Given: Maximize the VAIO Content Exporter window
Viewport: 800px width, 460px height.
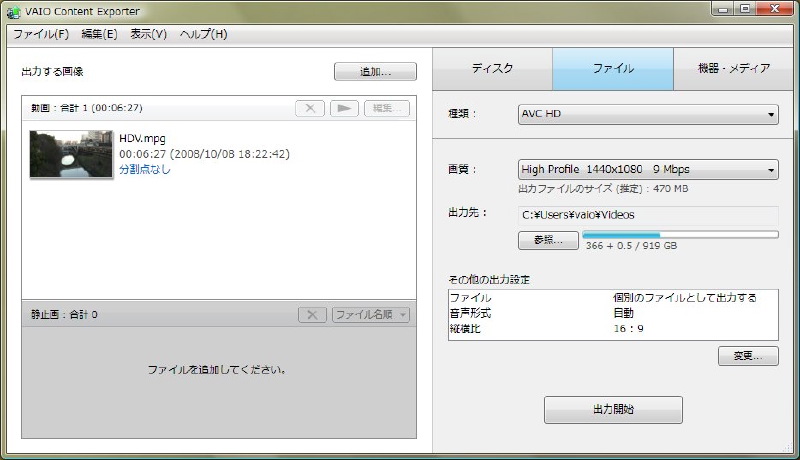Looking at the screenshot, I should click(x=745, y=9).
